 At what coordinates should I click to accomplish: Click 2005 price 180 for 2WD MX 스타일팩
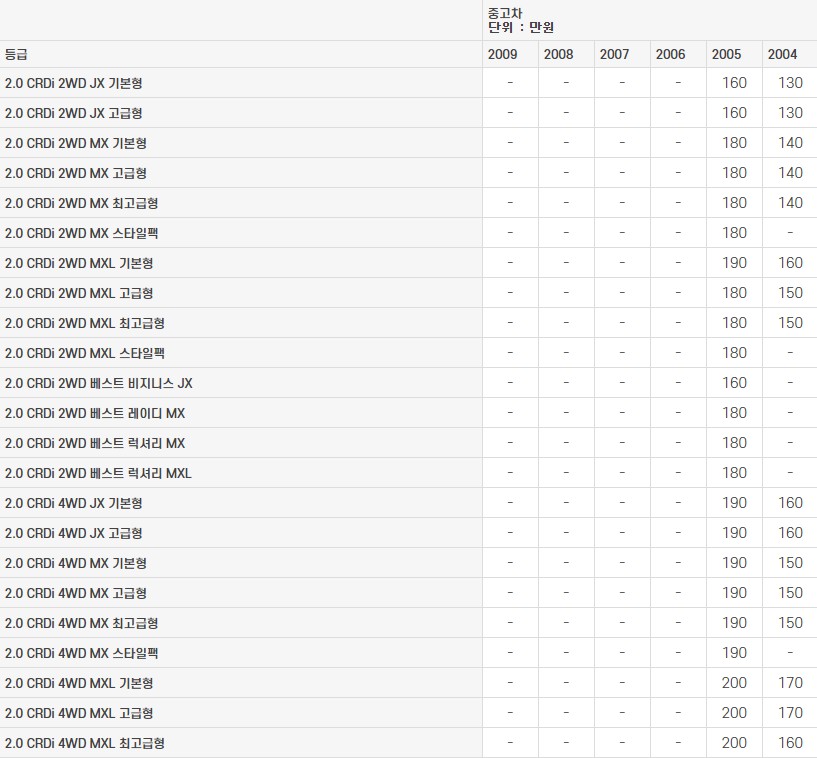[x=734, y=233]
